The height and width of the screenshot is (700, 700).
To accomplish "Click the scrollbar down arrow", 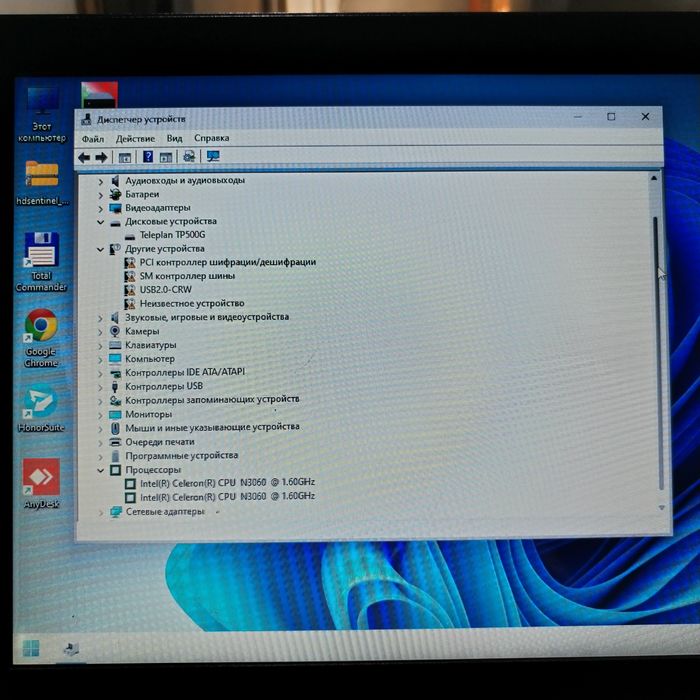I will coord(662,508).
